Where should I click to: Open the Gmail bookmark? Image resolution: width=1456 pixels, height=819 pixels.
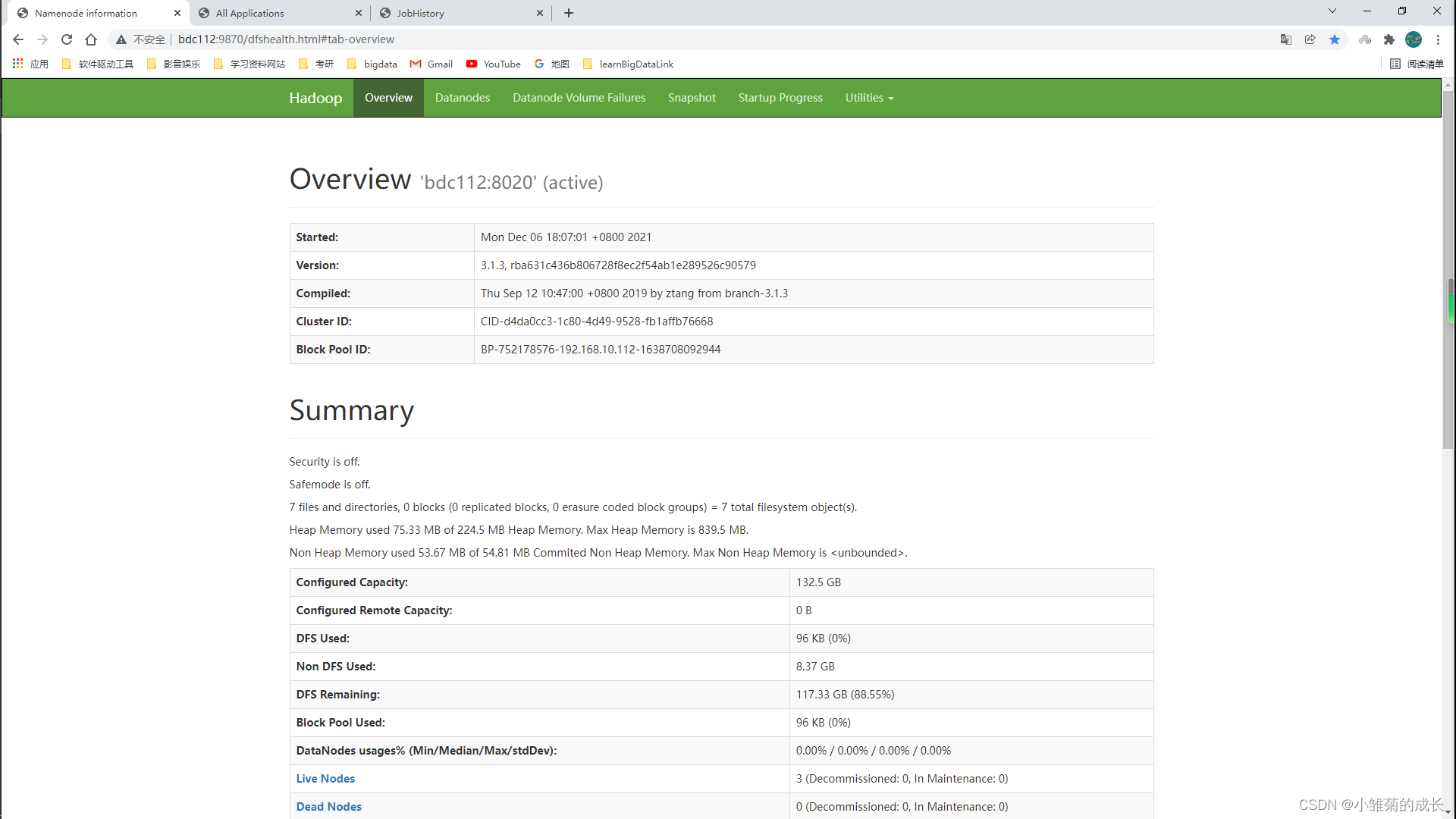coord(431,64)
